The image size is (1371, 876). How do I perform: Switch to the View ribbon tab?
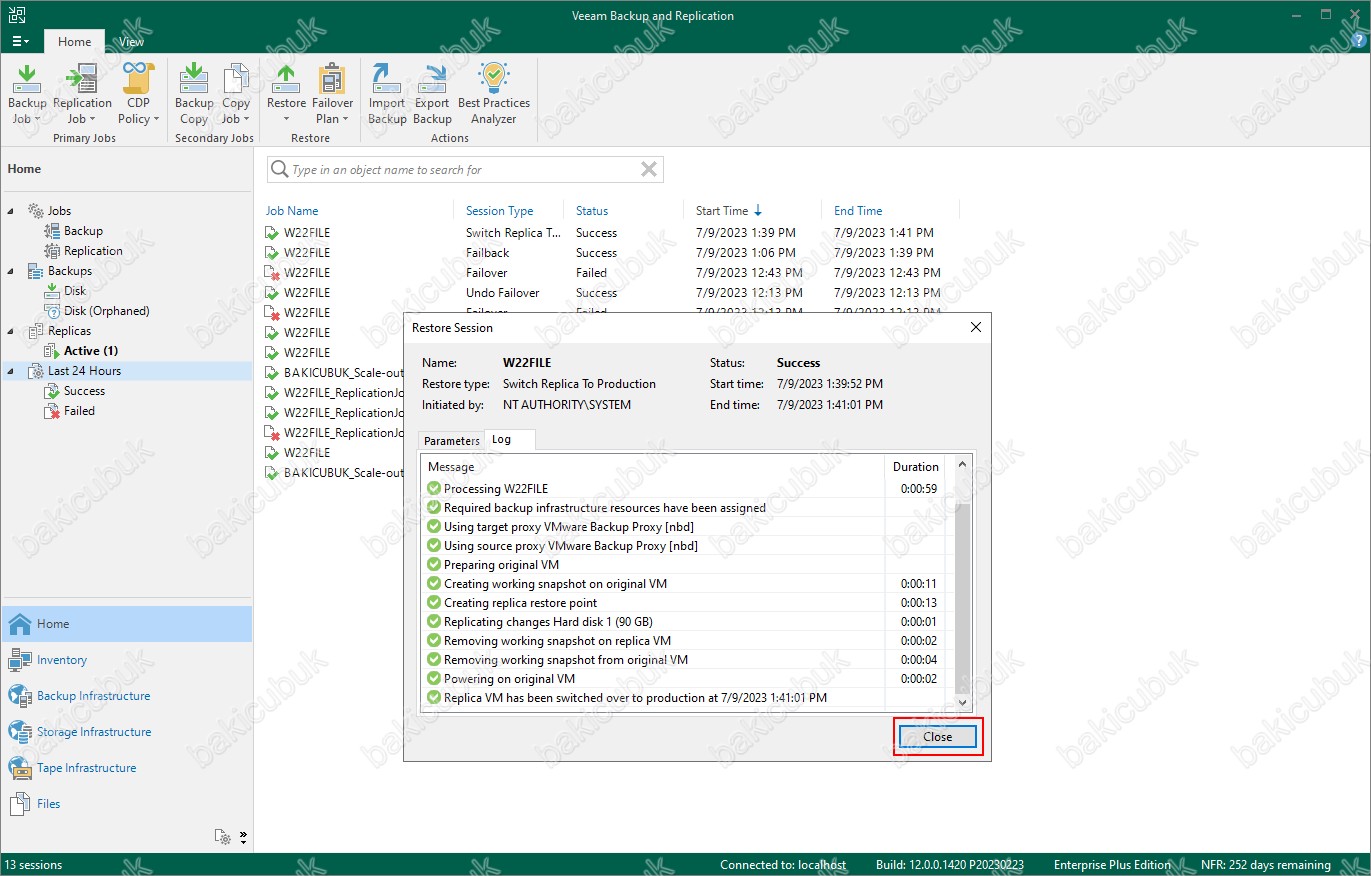click(131, 42)
